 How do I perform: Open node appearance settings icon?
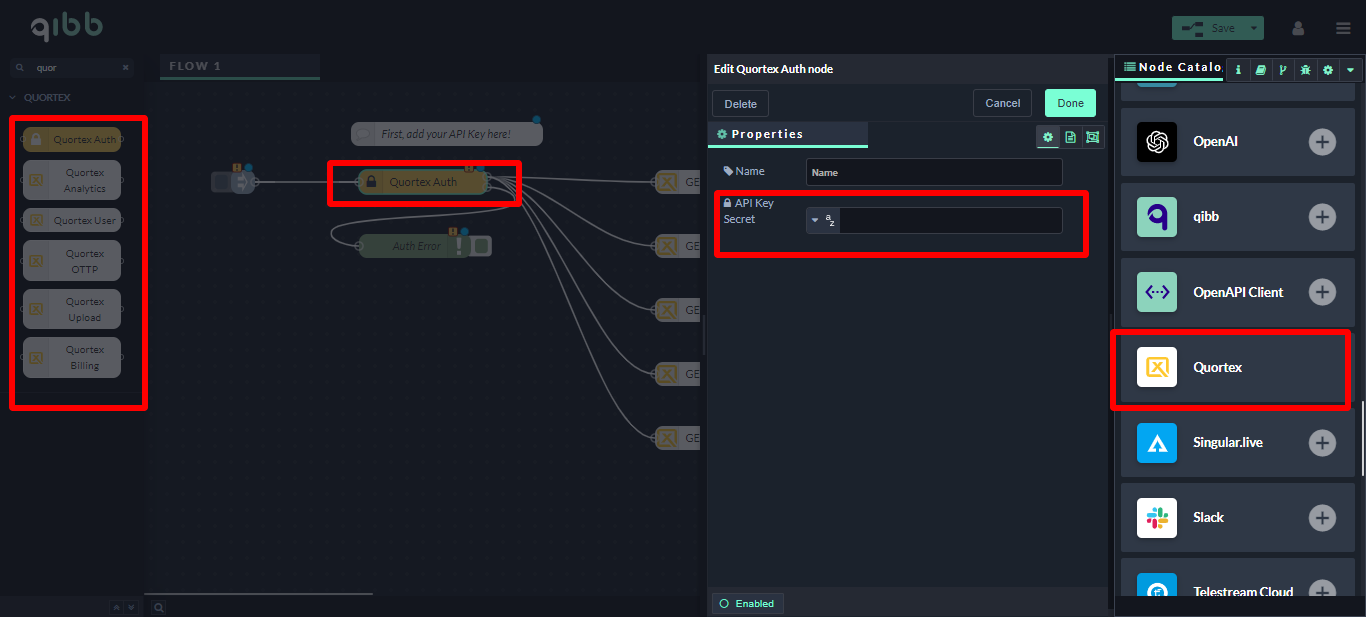1092,137
